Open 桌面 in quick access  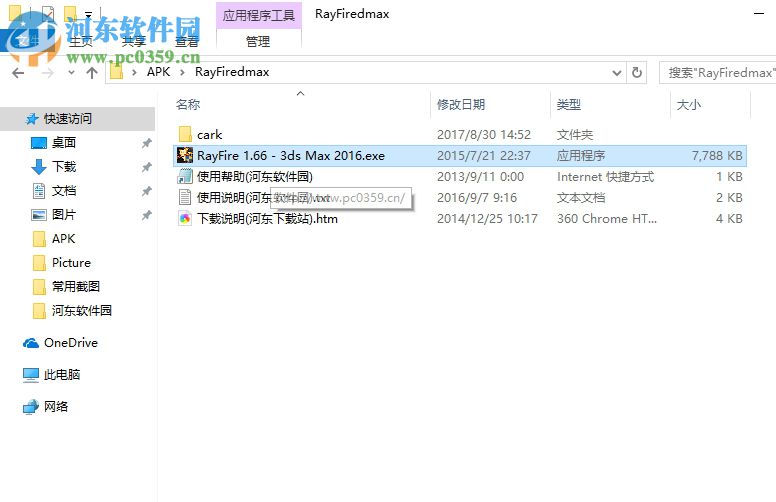pos(64,143)
